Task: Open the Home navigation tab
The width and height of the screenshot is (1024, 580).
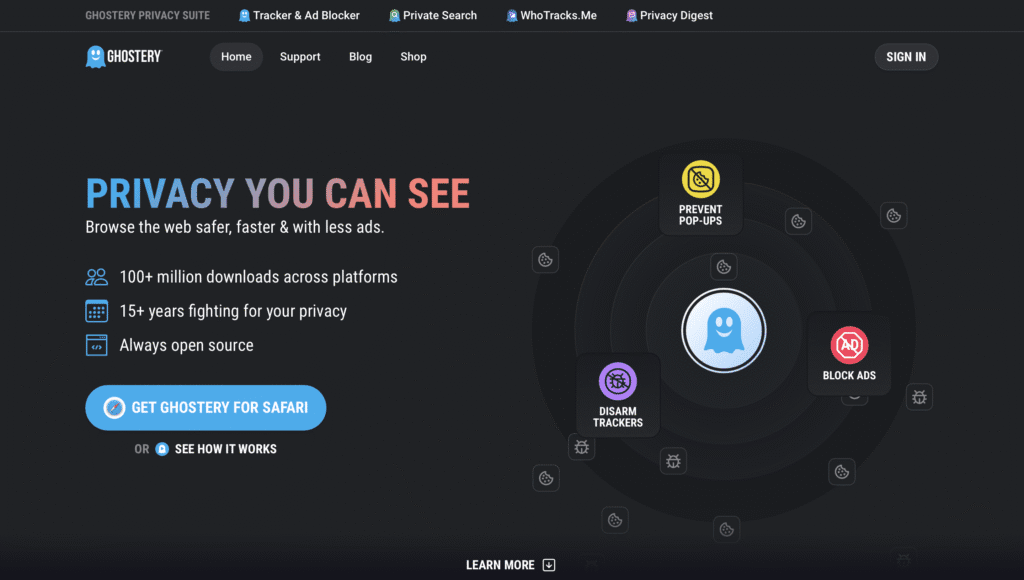Action: click(236, 57)
